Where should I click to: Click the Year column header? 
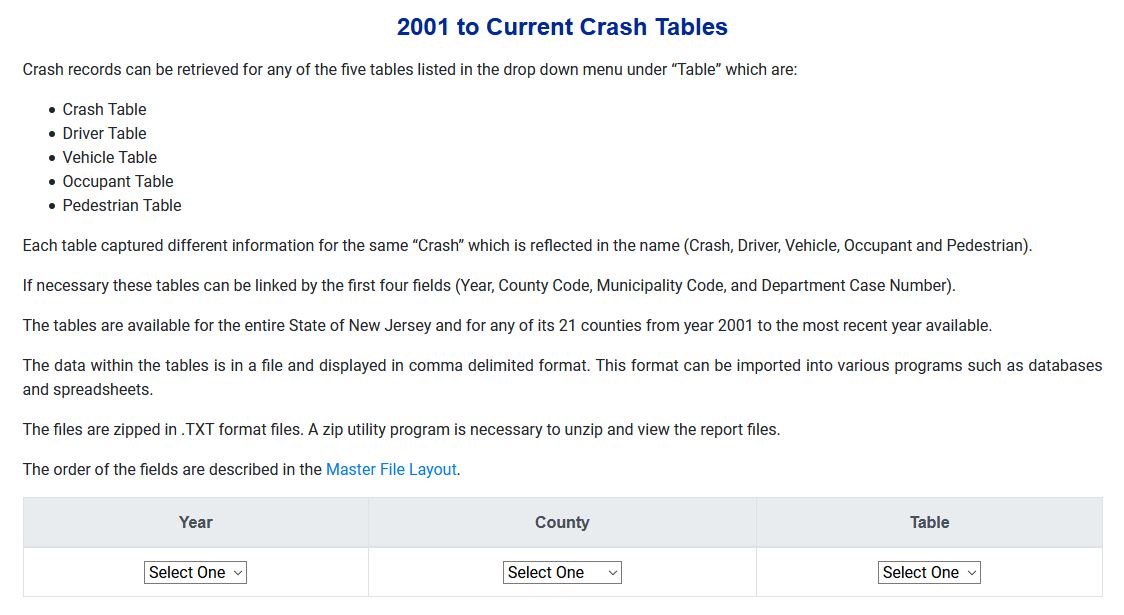pyautogui.click(x=195, y=522)
